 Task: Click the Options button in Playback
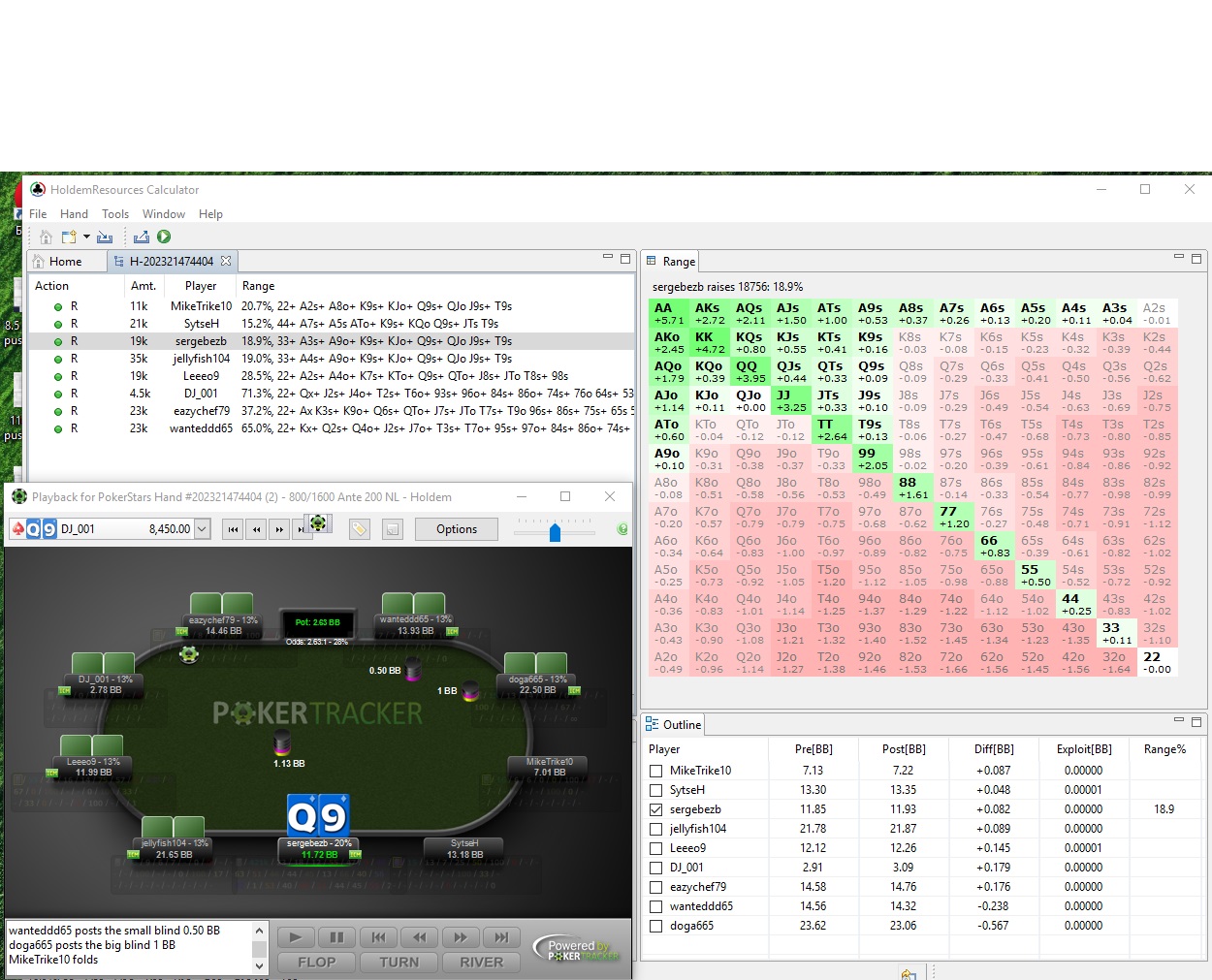pos(457,529)
